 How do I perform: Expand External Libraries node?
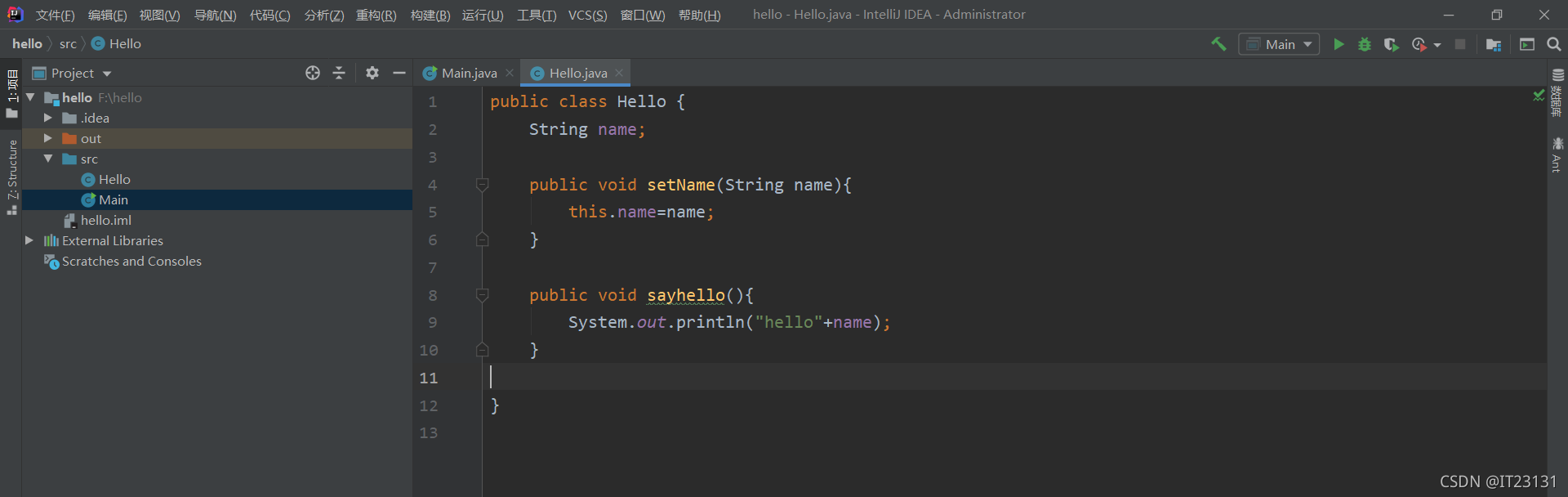(29, 240)
